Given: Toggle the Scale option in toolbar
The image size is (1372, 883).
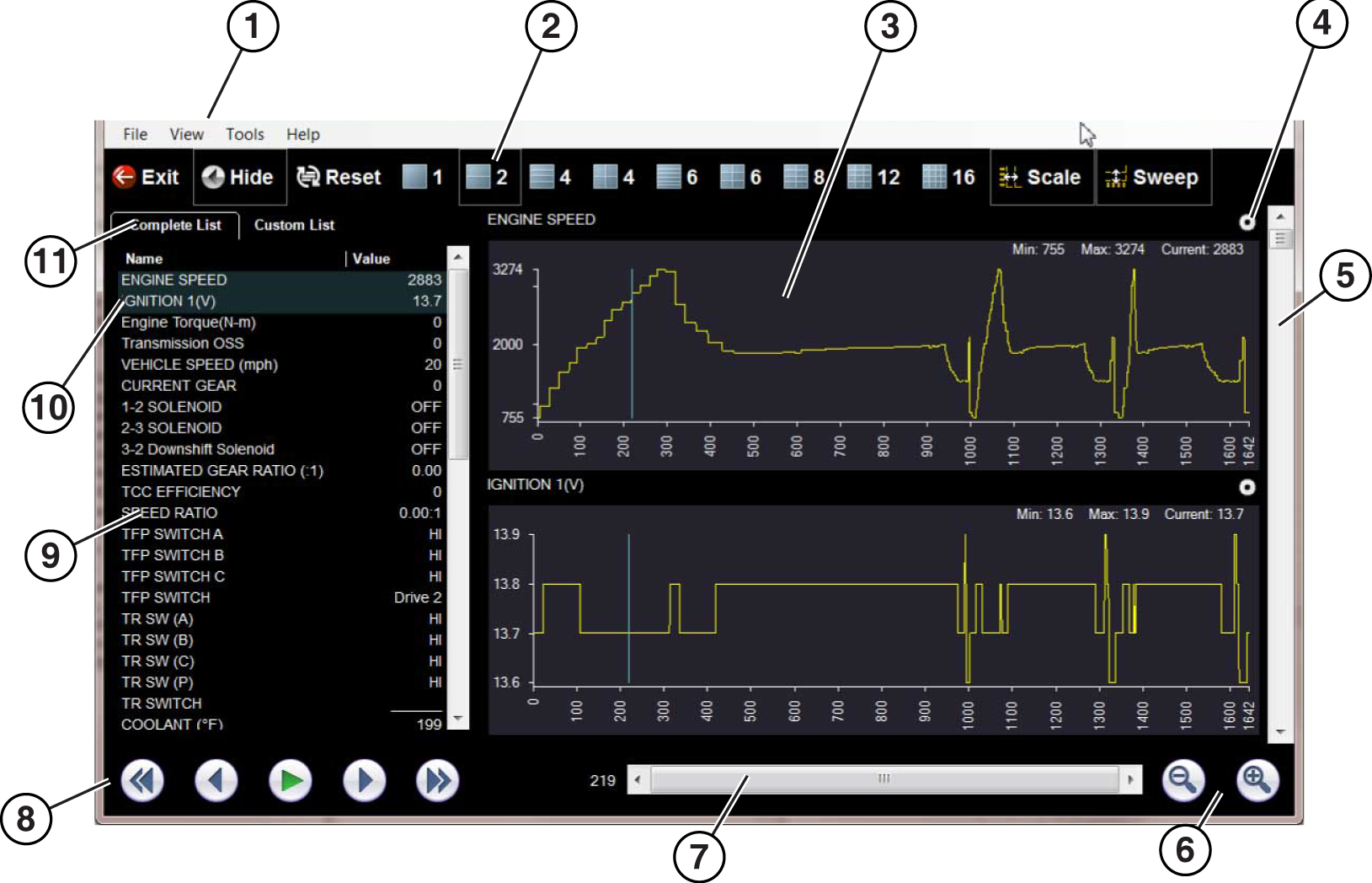Looking at the screenshot, I should (1041, 177).
